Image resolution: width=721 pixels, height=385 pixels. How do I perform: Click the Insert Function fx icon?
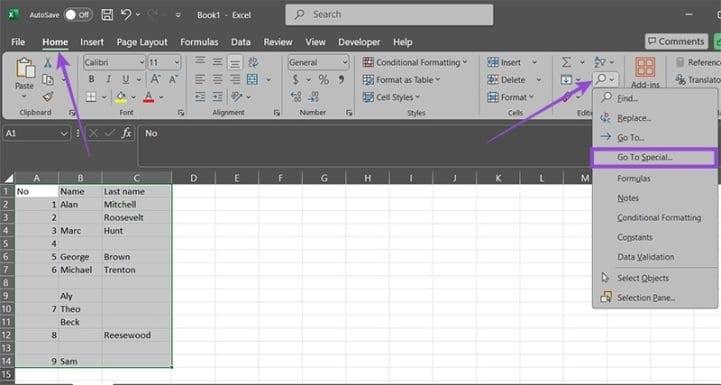[x=127, y=133]
